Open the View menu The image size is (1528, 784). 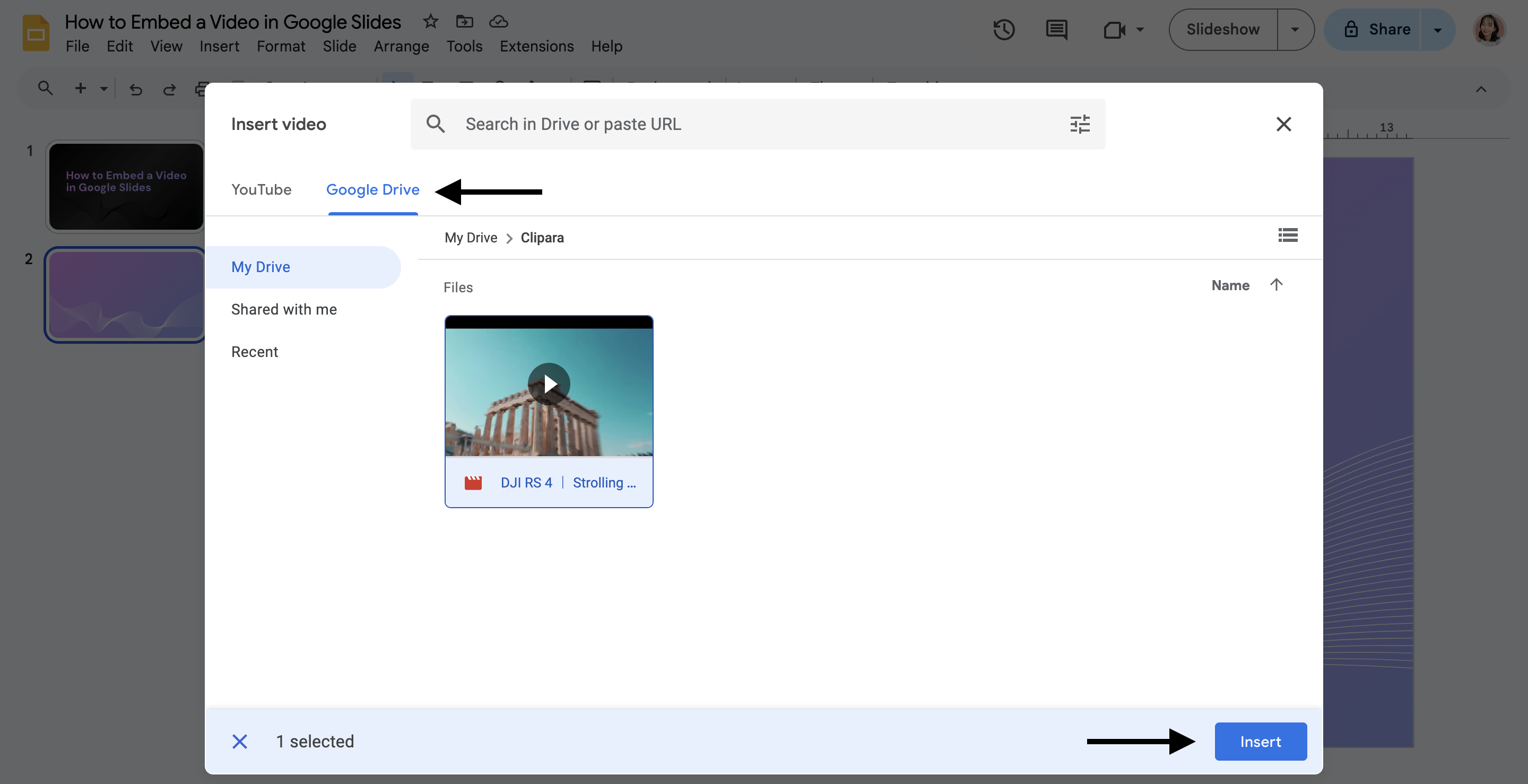click(166, 46)
